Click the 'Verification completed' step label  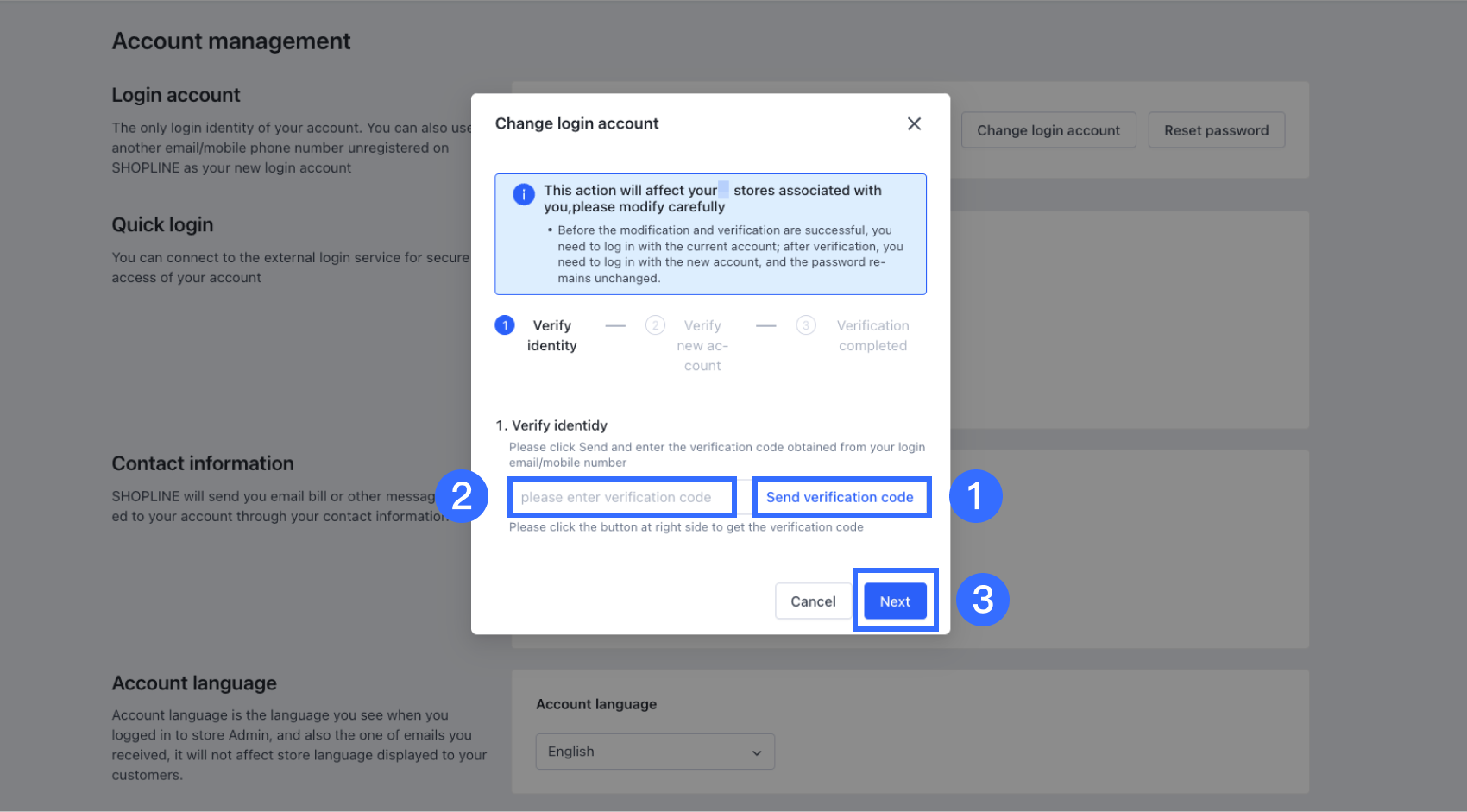click(x=872, y=336)
